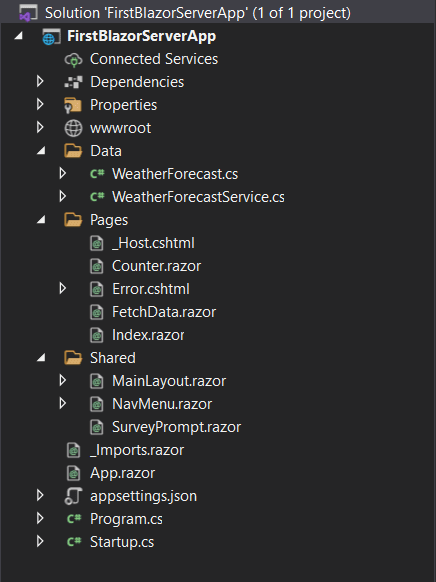Click the SurveyPrompt.razor file icon

pos(97,427)
